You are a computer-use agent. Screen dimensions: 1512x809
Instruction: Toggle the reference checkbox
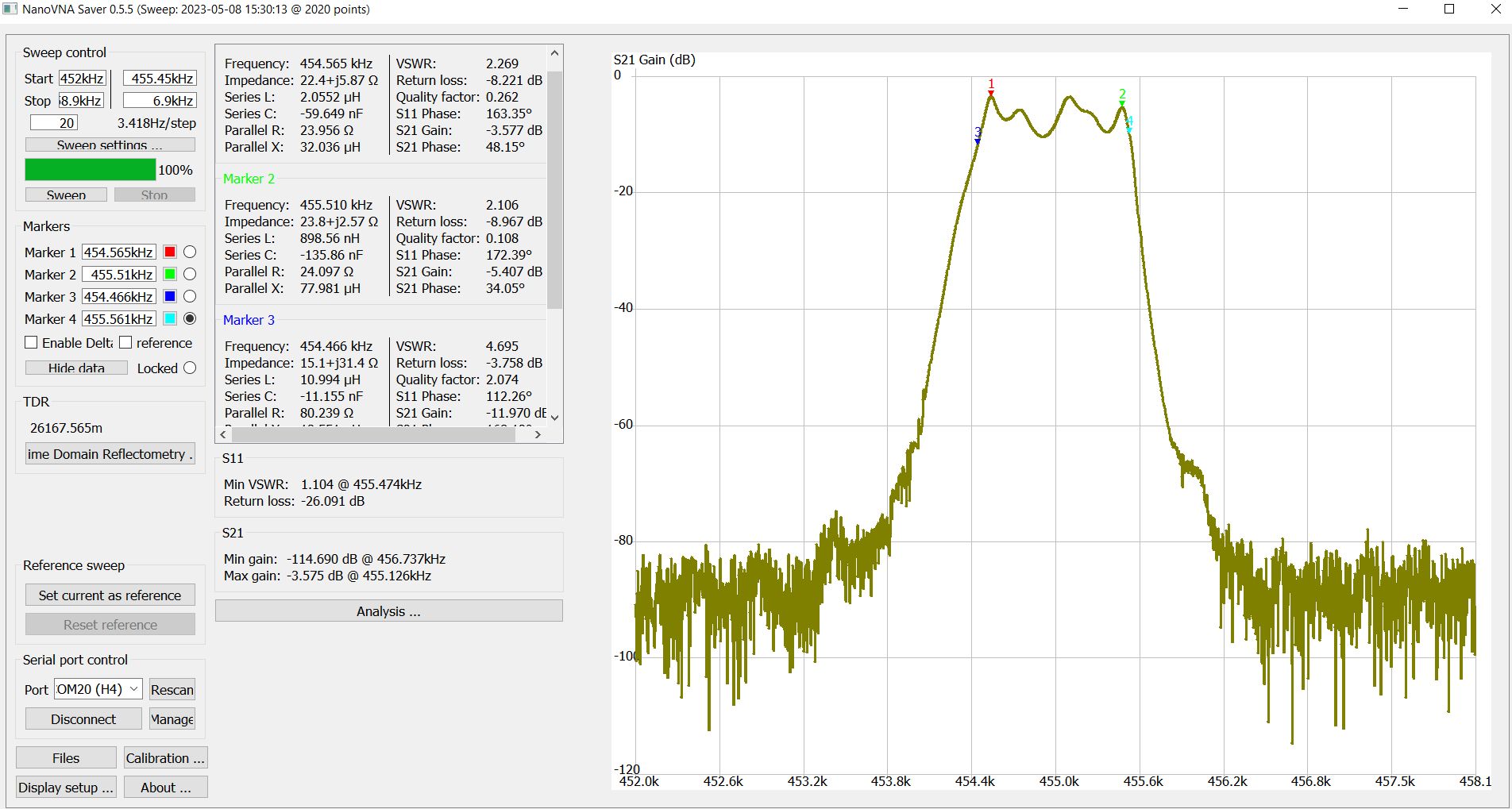click(125, 343)
